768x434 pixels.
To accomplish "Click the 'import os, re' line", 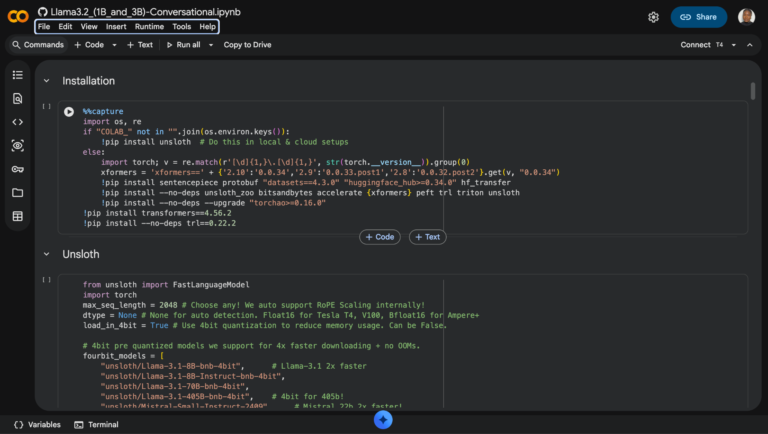I will [112, 121].
